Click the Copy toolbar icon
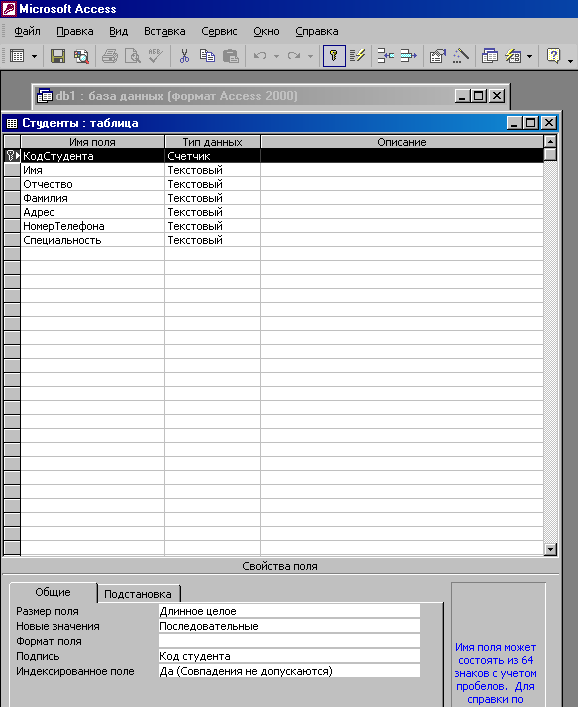This screenshot has height=707, width=578. (207, 56)
